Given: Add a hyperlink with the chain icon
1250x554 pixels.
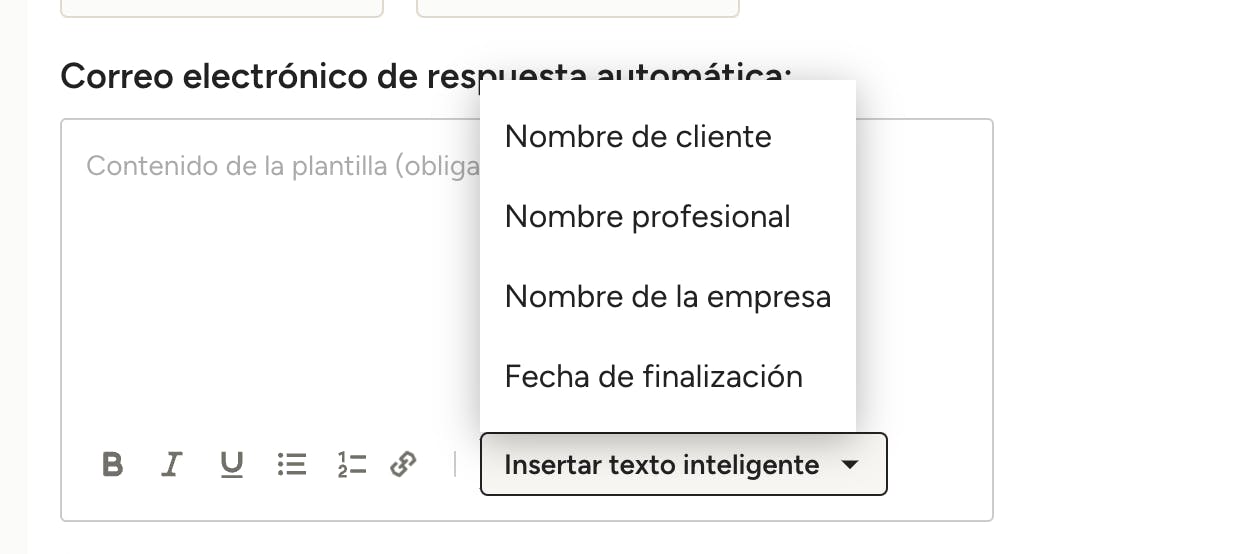Looking at the screenshot, I should point(403,464).
